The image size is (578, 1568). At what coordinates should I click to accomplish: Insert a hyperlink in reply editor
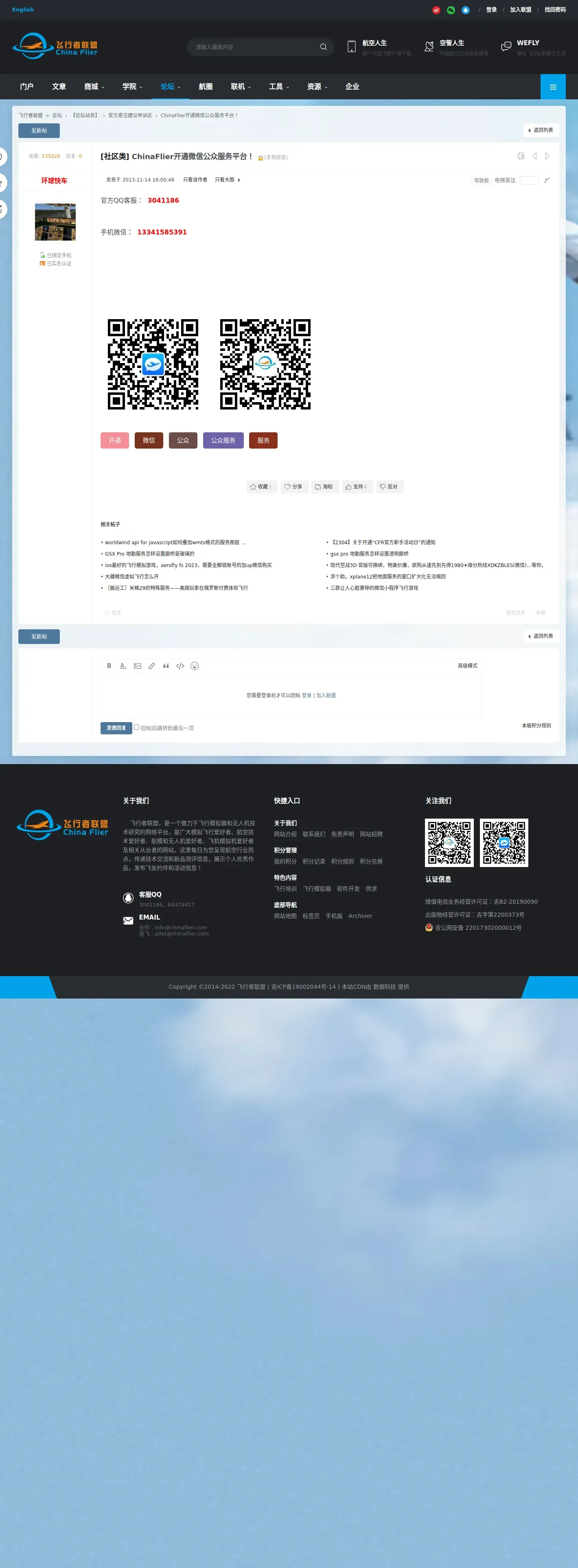click(151, 666)
